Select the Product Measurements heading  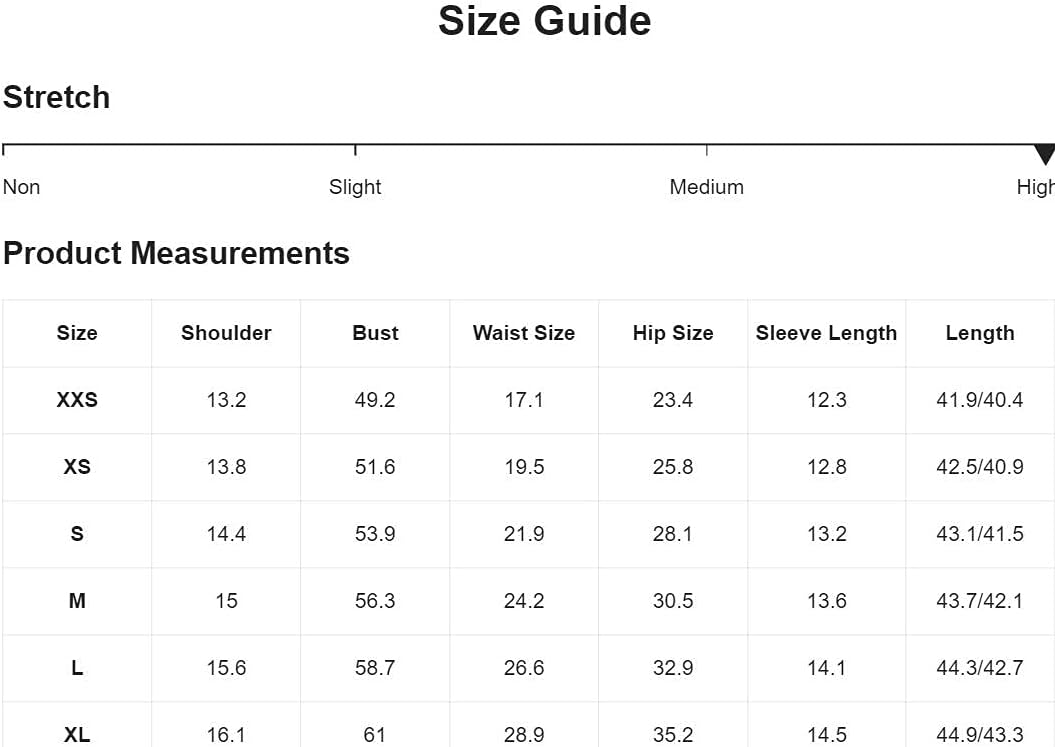tap(176, 254)
